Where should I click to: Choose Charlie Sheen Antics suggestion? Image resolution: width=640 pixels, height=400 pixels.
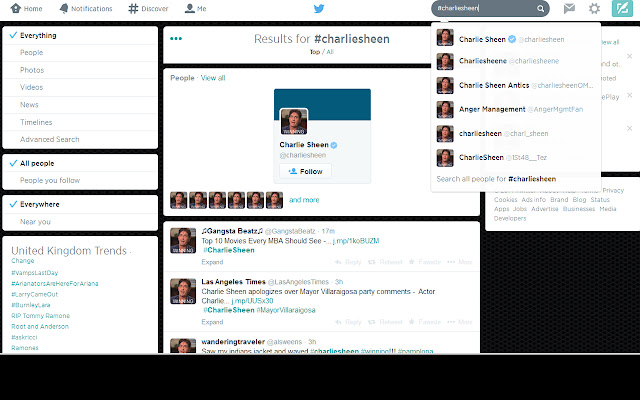pyautogui.click(x=516, y=85)
